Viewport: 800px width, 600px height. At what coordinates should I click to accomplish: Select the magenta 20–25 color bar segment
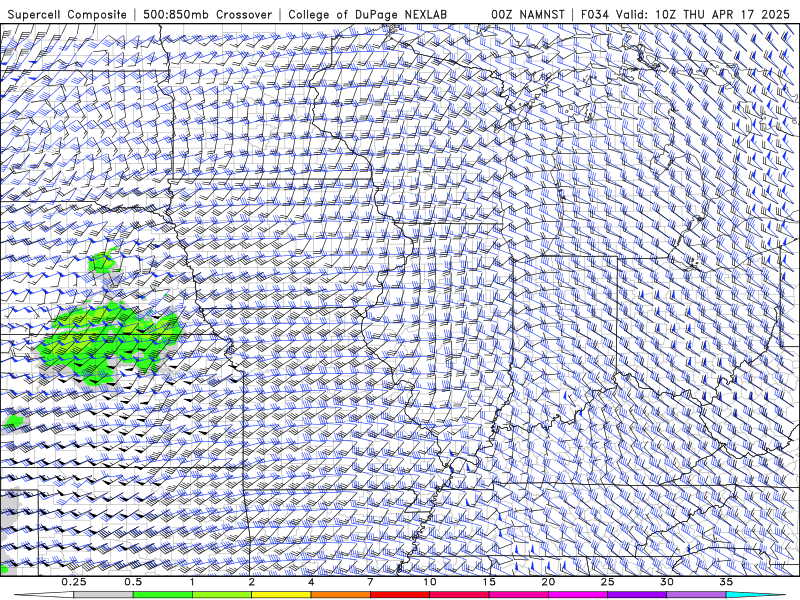point(578,595)
